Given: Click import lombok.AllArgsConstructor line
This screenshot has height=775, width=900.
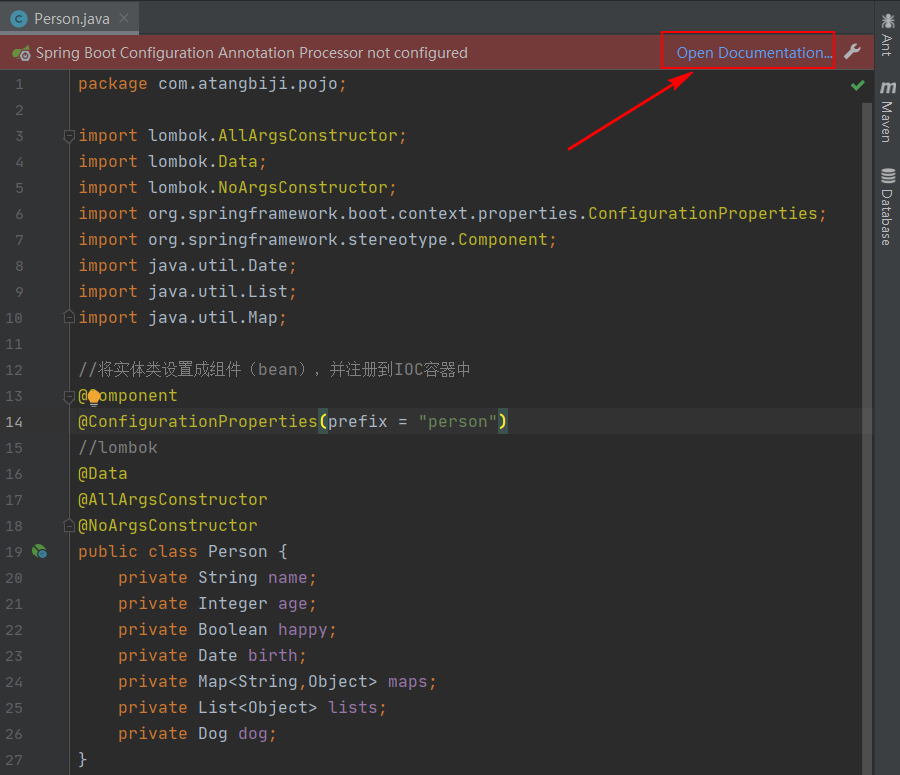Looking at the screenshot, I should (x=242, y=136).
